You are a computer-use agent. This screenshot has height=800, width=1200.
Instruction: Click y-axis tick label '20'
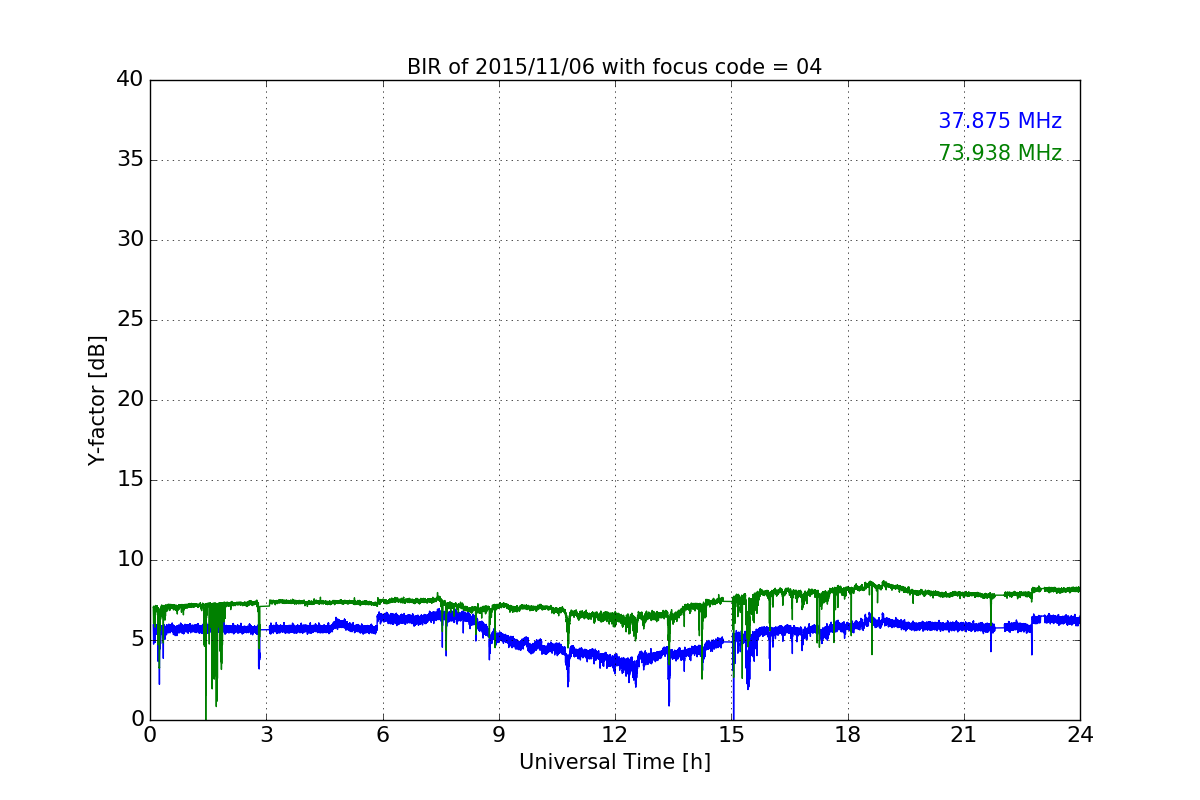pos(130,400)
